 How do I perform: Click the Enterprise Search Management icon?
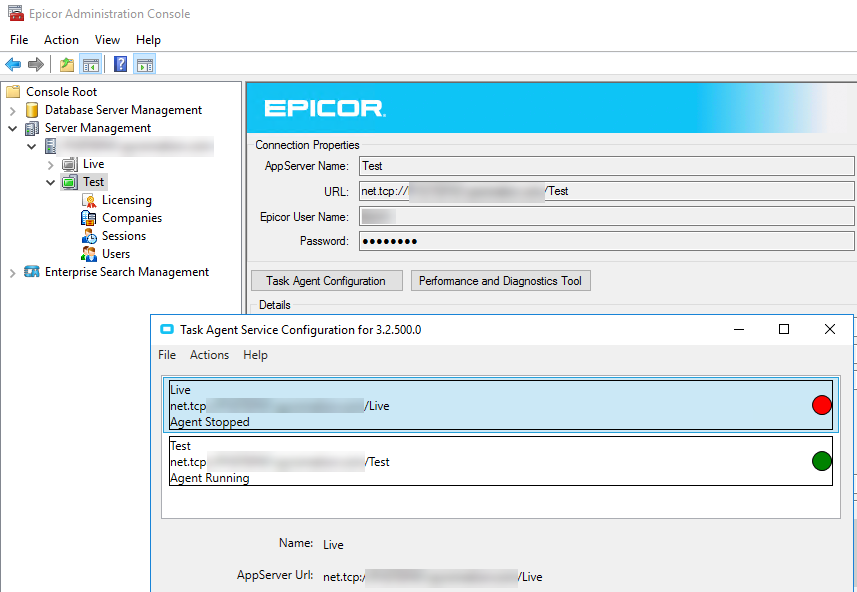coord(32,272)
